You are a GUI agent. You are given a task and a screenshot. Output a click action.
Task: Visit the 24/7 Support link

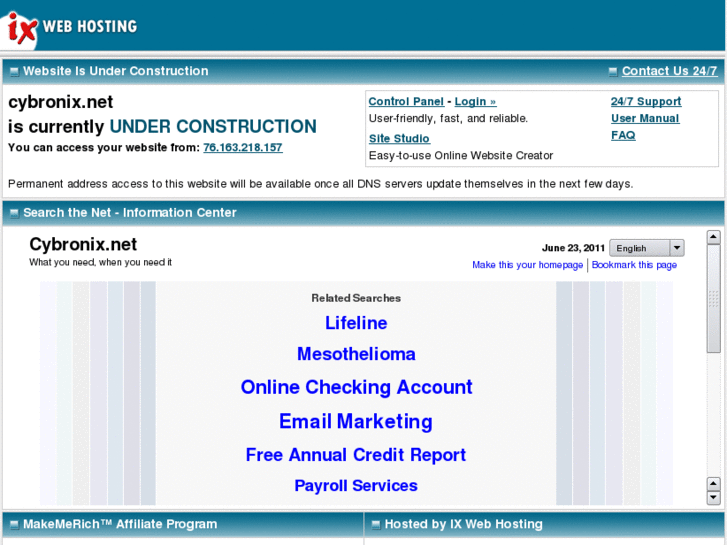pyautogui.click(x=646, y=102)
